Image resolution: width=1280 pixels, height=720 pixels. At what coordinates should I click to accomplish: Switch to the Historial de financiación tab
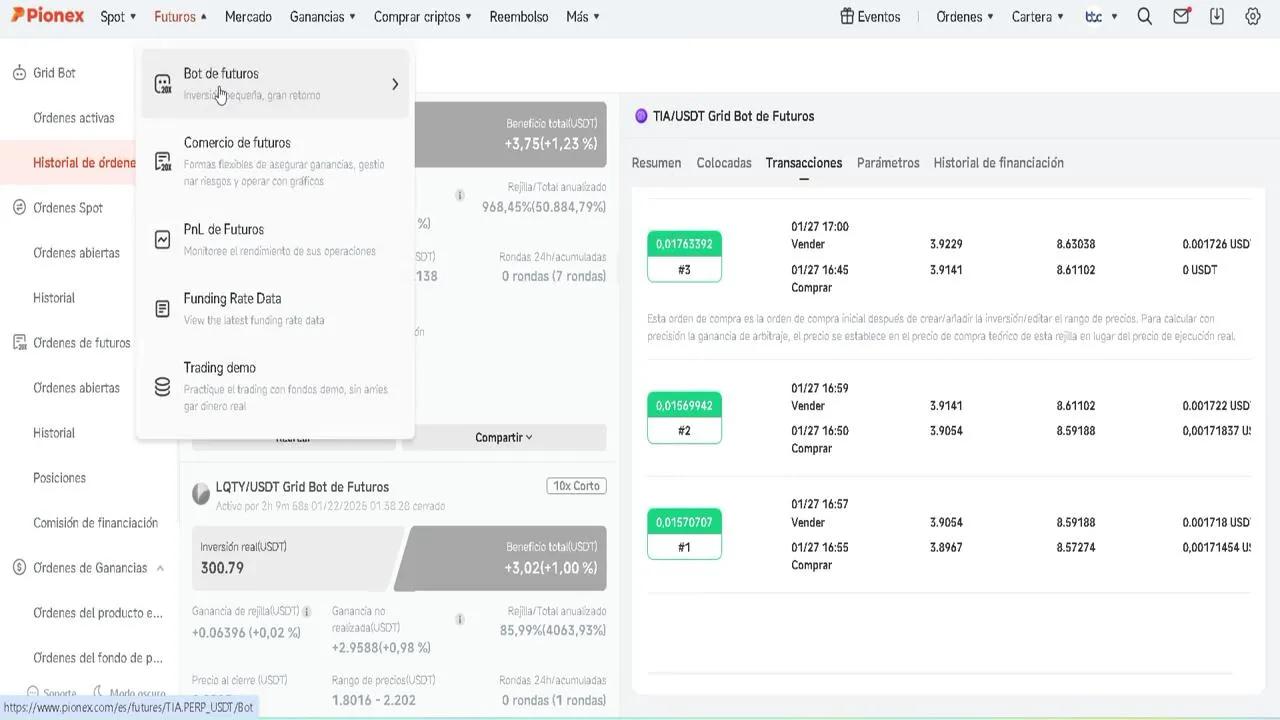click(x=998, y=163)
